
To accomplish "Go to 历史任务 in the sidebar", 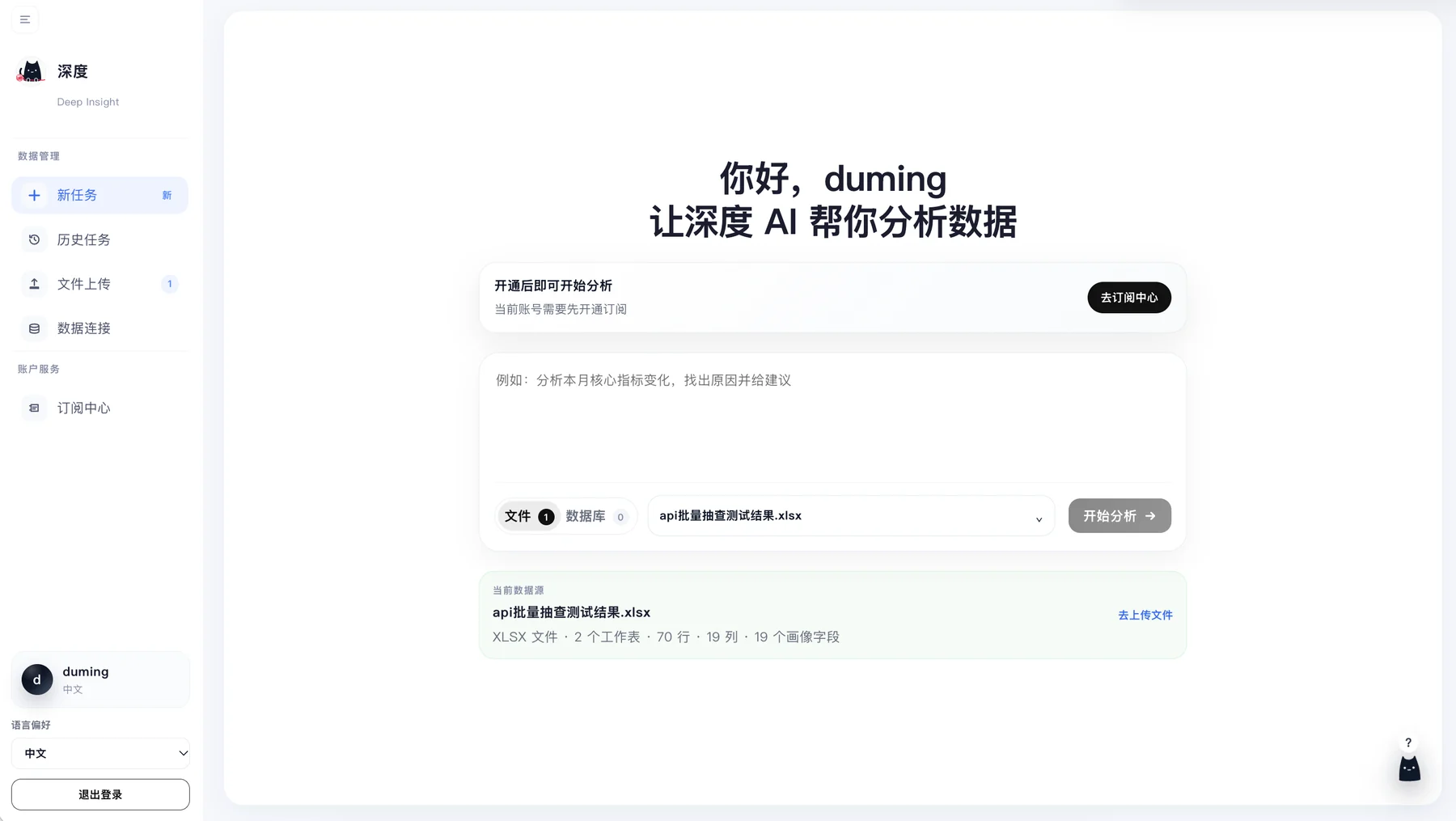I will (99, 239).
